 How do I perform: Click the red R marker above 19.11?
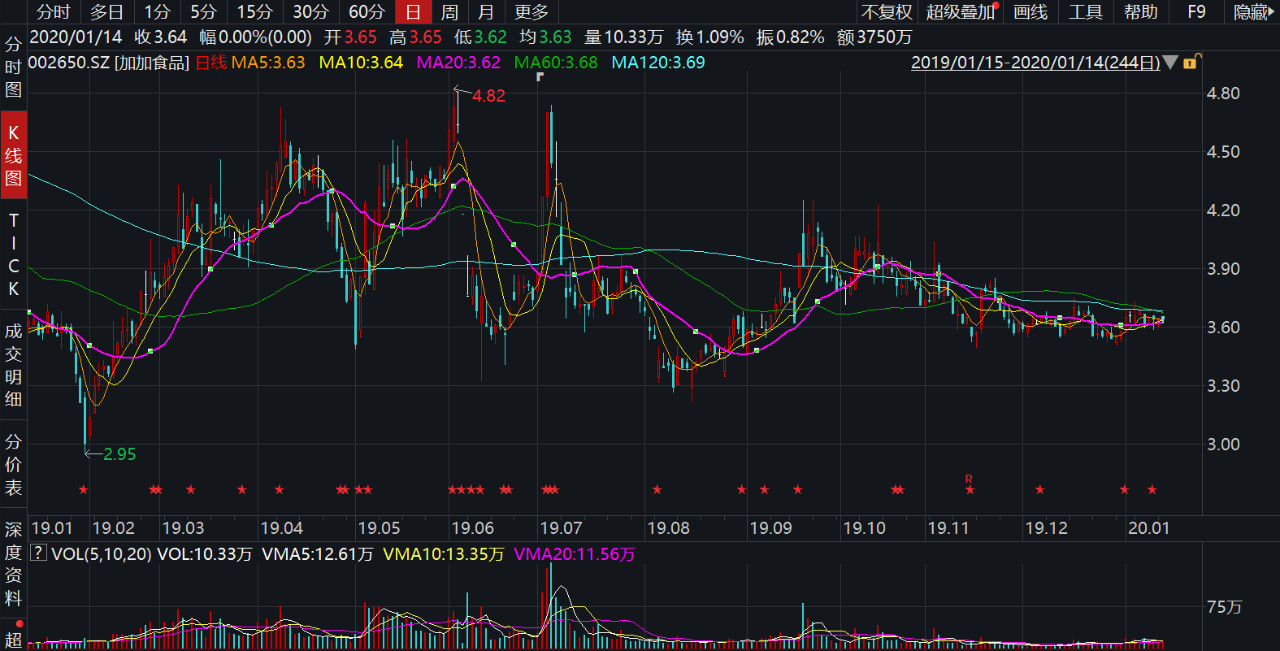click(x=969, y=479)
